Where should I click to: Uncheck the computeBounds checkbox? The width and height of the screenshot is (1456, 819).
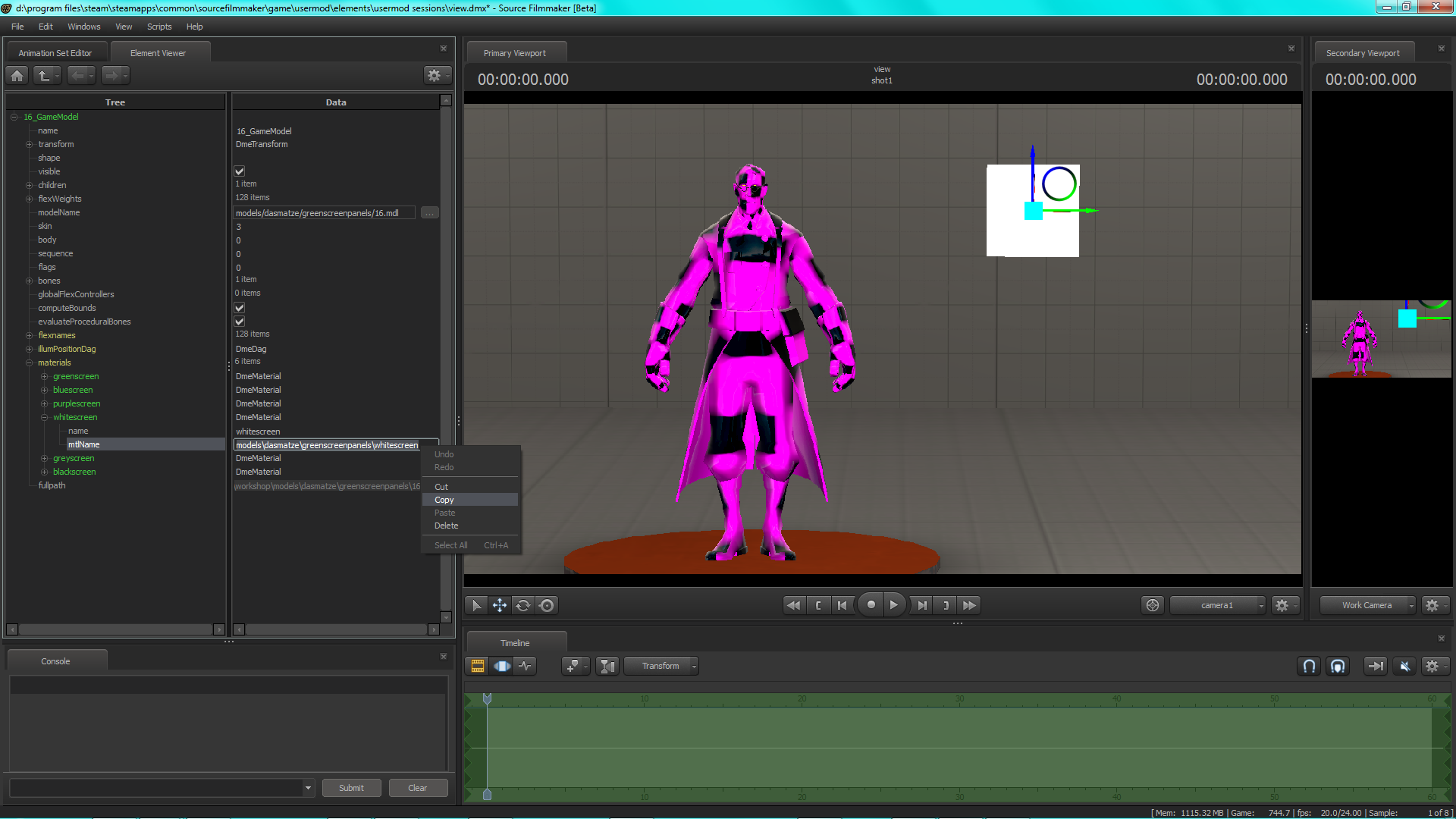(x=240, y=308)
